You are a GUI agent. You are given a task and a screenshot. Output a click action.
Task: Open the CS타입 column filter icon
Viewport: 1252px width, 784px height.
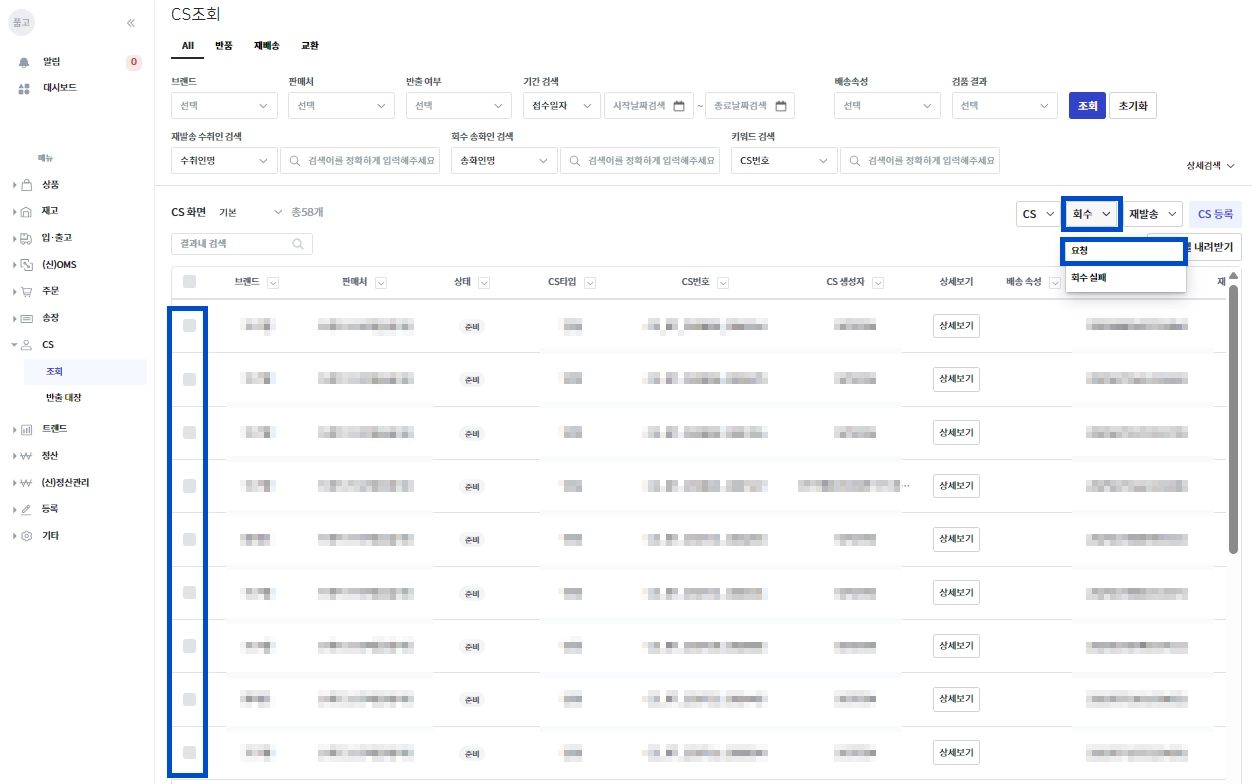(x=590, y=283)
